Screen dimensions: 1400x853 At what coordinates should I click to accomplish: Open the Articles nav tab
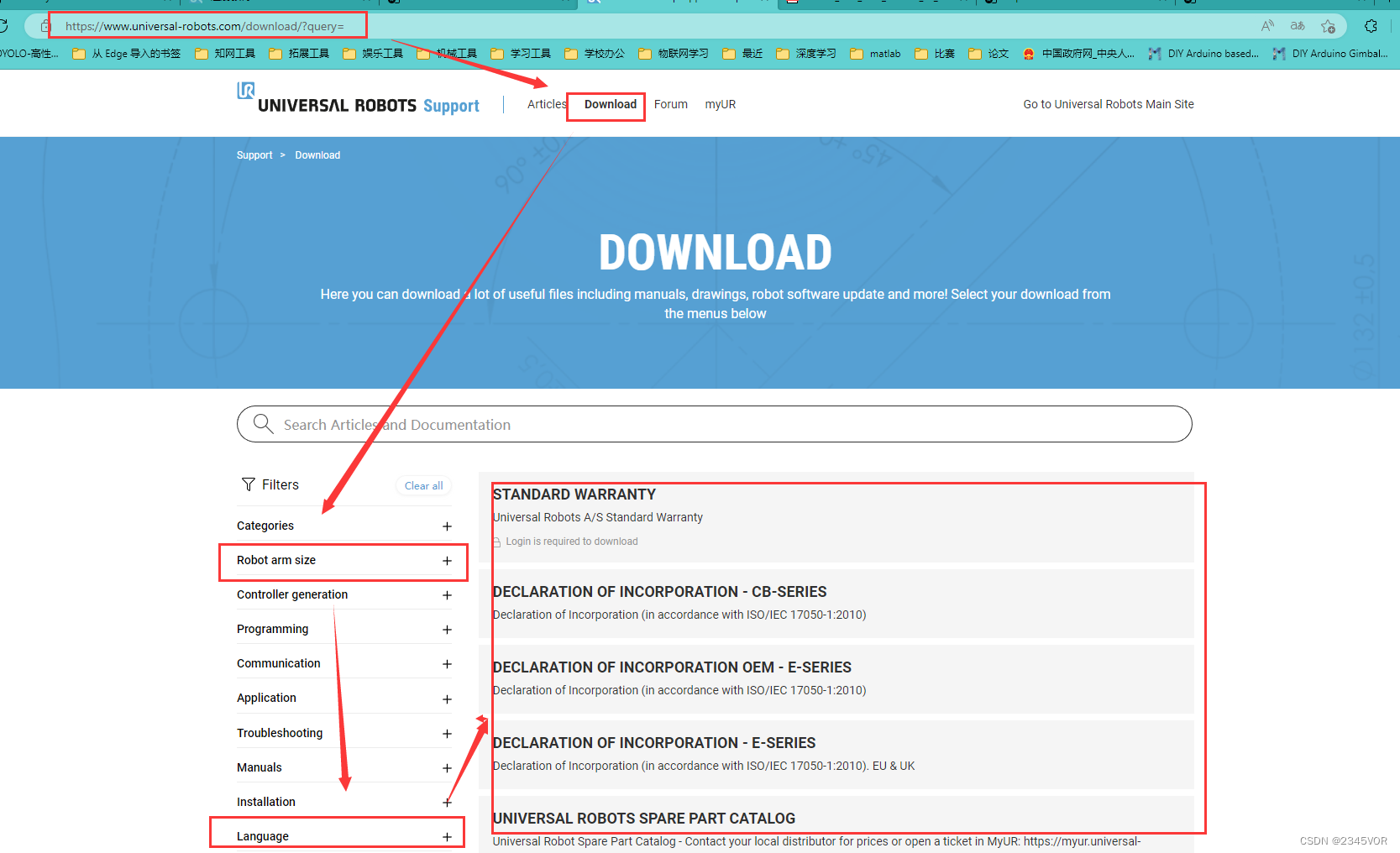547,104
